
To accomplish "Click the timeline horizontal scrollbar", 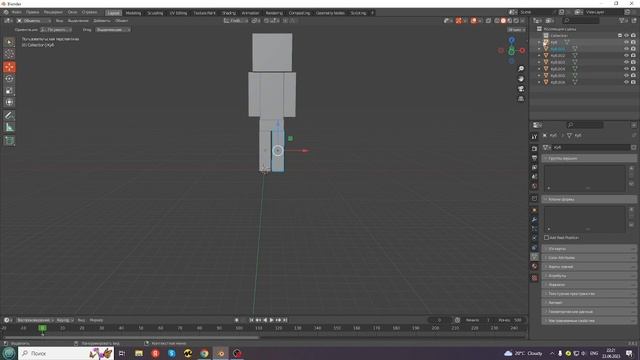I will [x=131, y=337].
